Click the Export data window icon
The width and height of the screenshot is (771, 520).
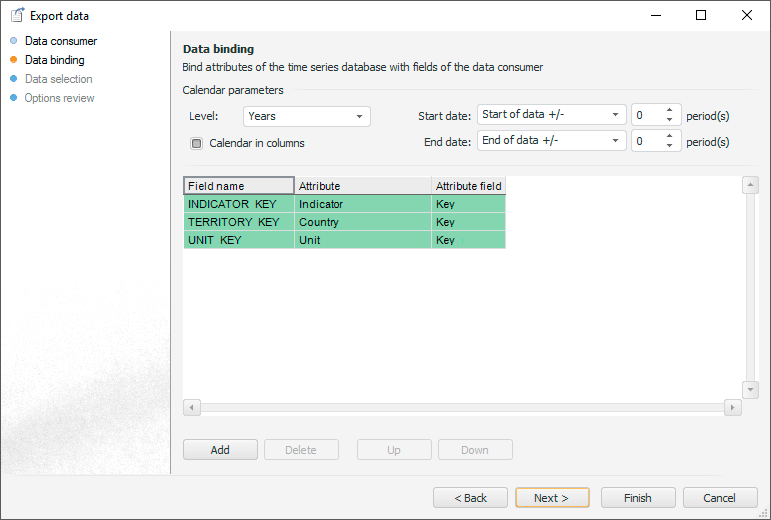pyautogui.click(x=17, y=15)
